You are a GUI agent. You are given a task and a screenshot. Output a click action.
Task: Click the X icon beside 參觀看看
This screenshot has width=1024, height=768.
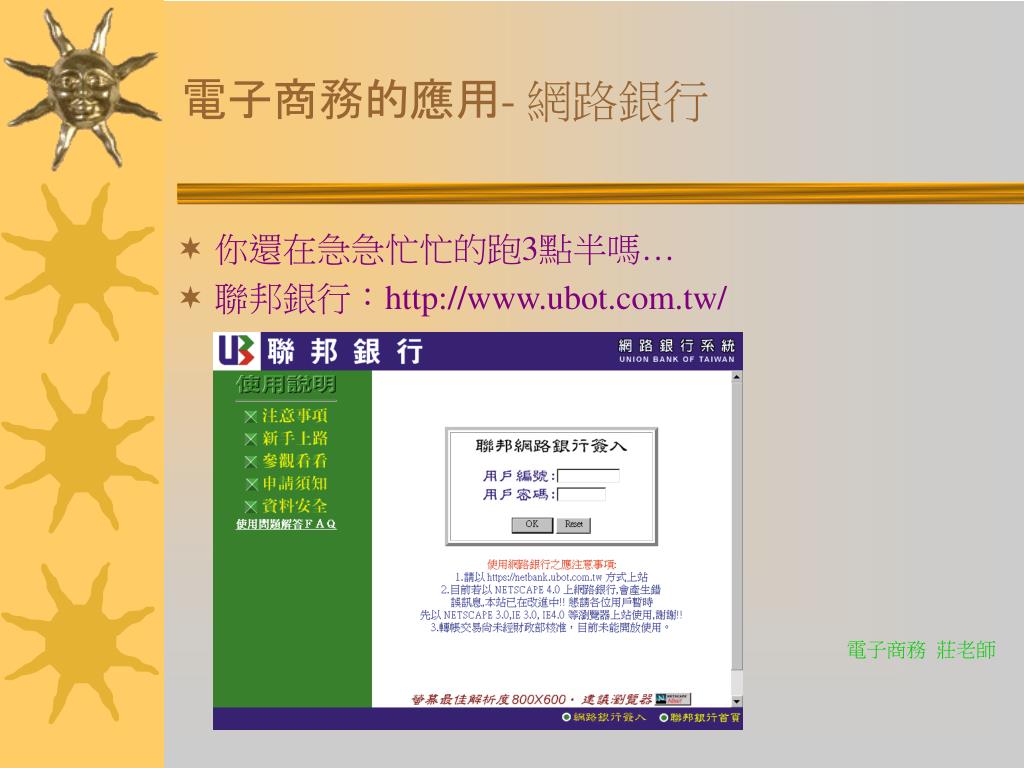pos(251,462)
